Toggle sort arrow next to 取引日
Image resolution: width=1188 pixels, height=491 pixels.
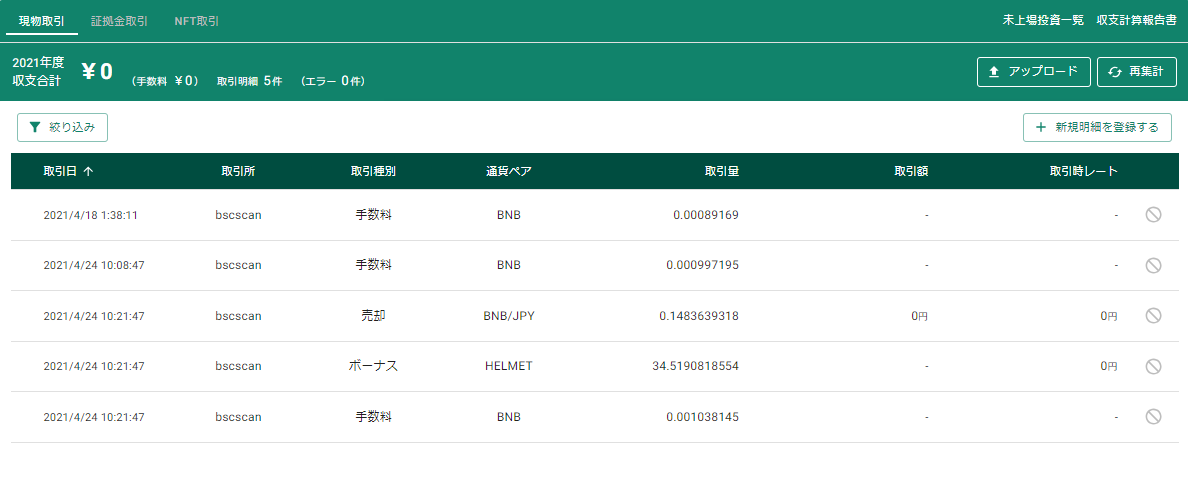88,171
